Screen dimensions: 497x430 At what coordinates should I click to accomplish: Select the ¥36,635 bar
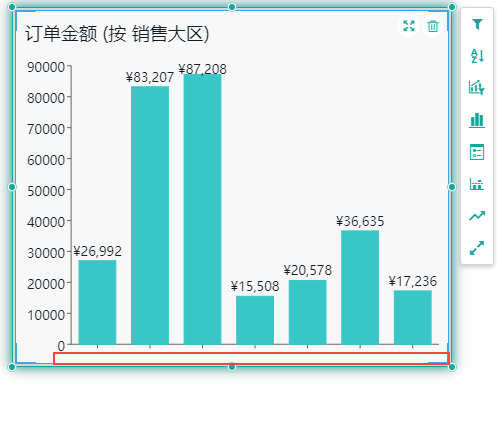click(360, 287)
